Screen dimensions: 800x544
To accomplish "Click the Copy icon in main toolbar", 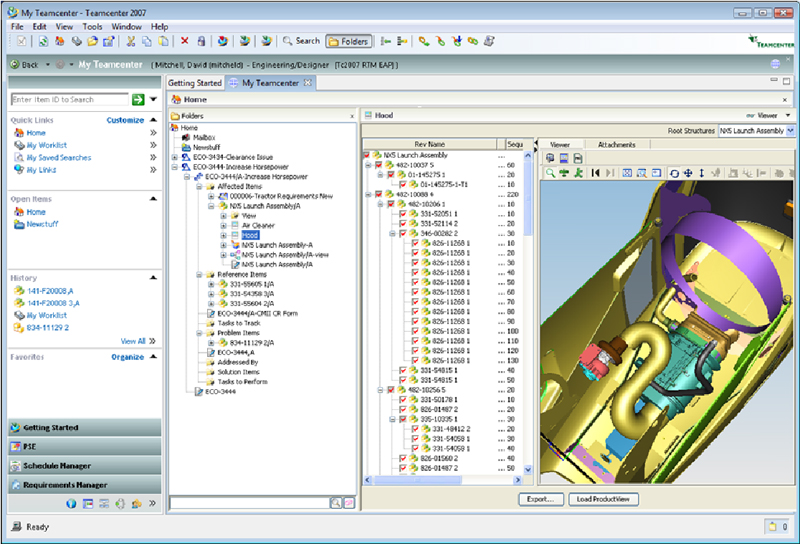I will [x=147, y=41].
